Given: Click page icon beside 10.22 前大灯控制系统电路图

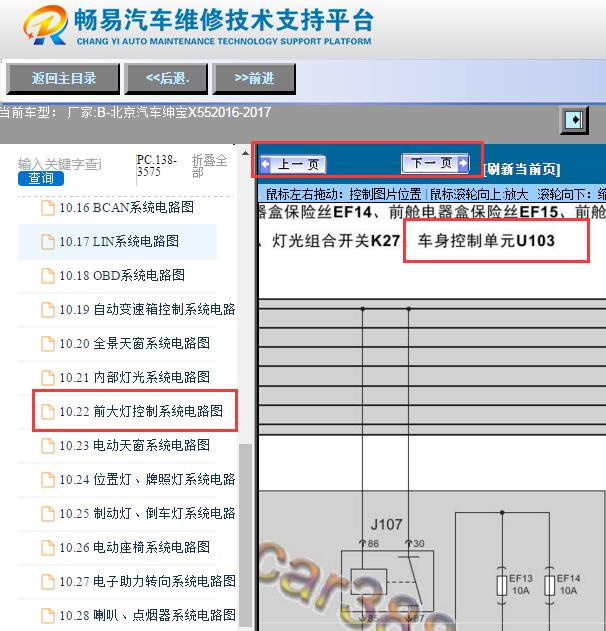Looking at the screenshot, I should point(48,412).
